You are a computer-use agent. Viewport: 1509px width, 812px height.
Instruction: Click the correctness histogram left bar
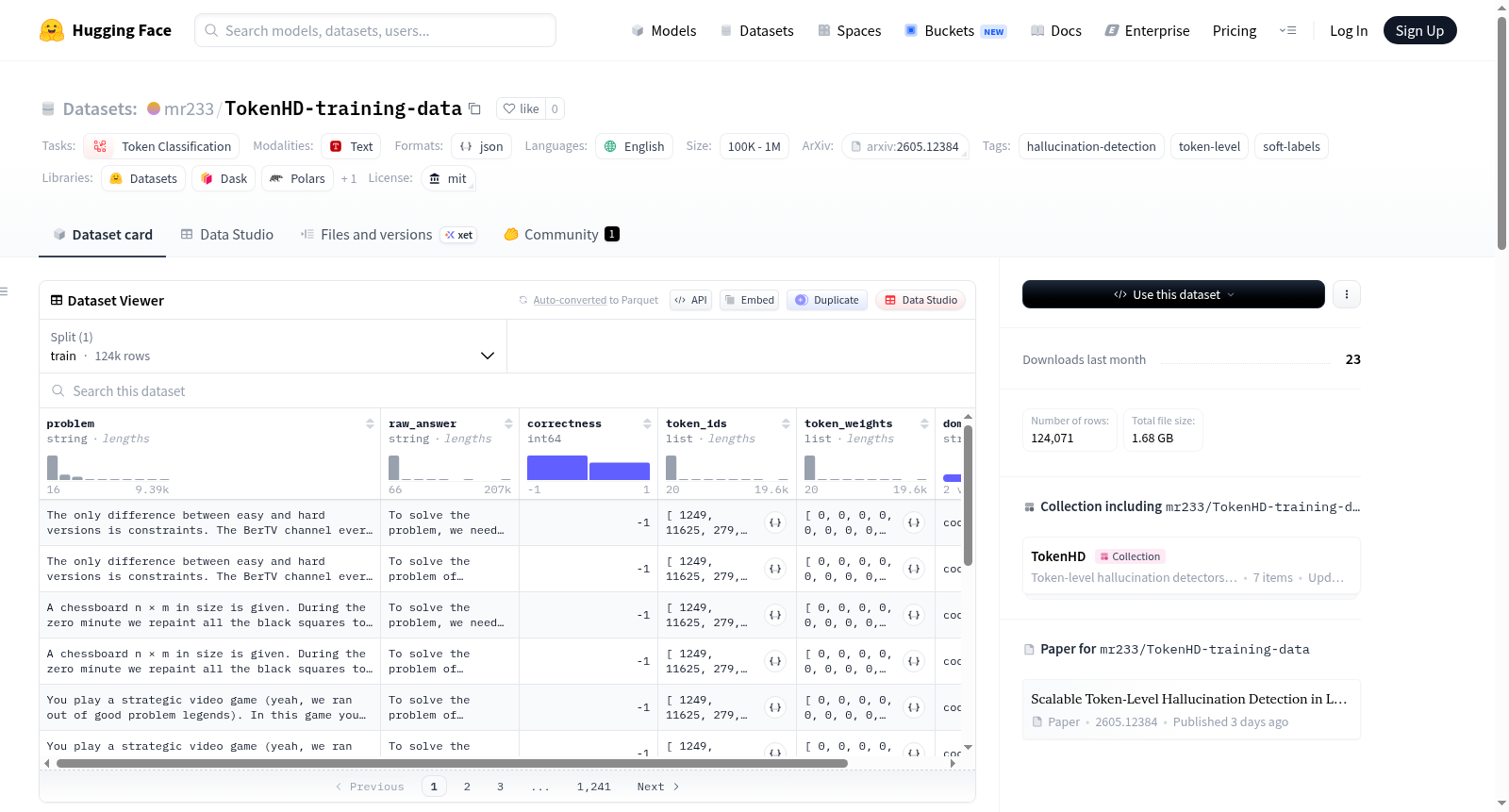point(557,468)
